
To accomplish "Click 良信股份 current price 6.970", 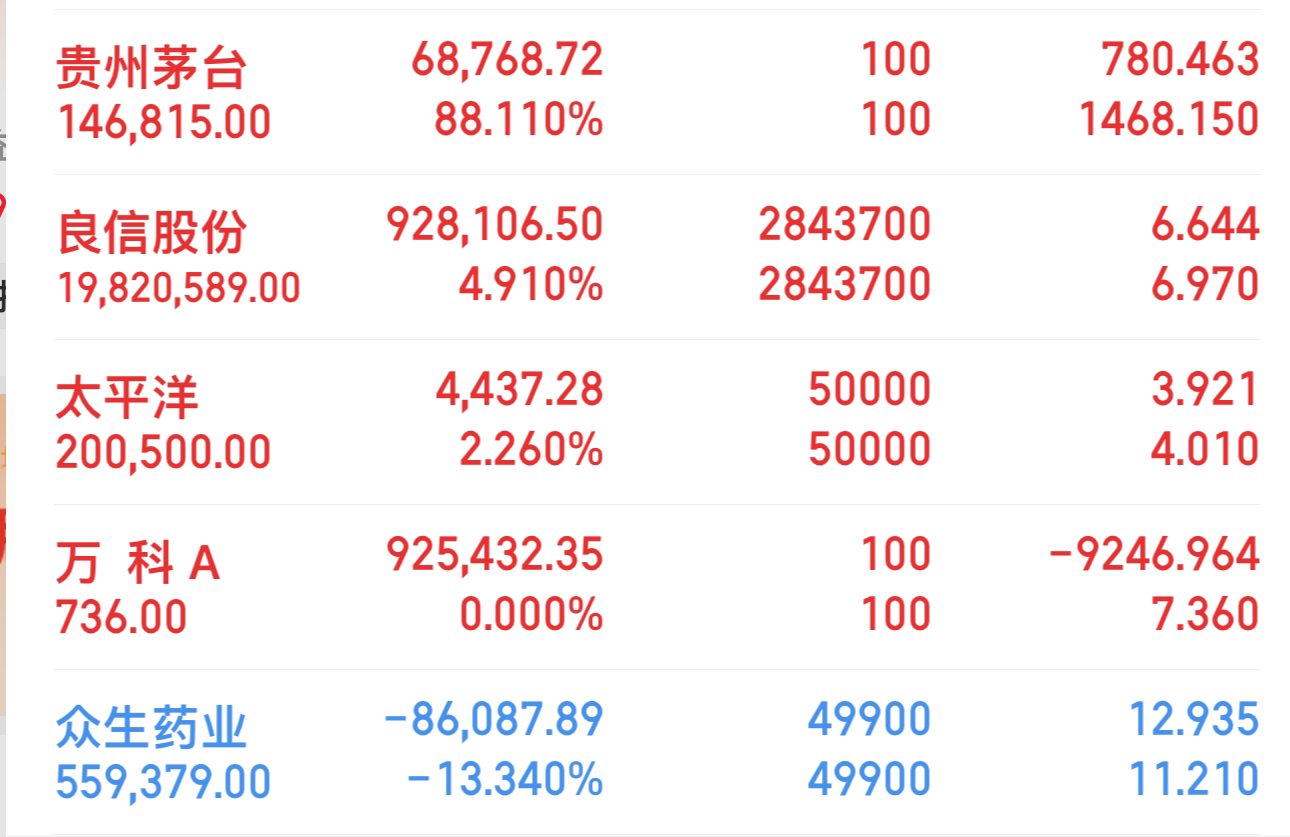I will [x=1205, y=285].
